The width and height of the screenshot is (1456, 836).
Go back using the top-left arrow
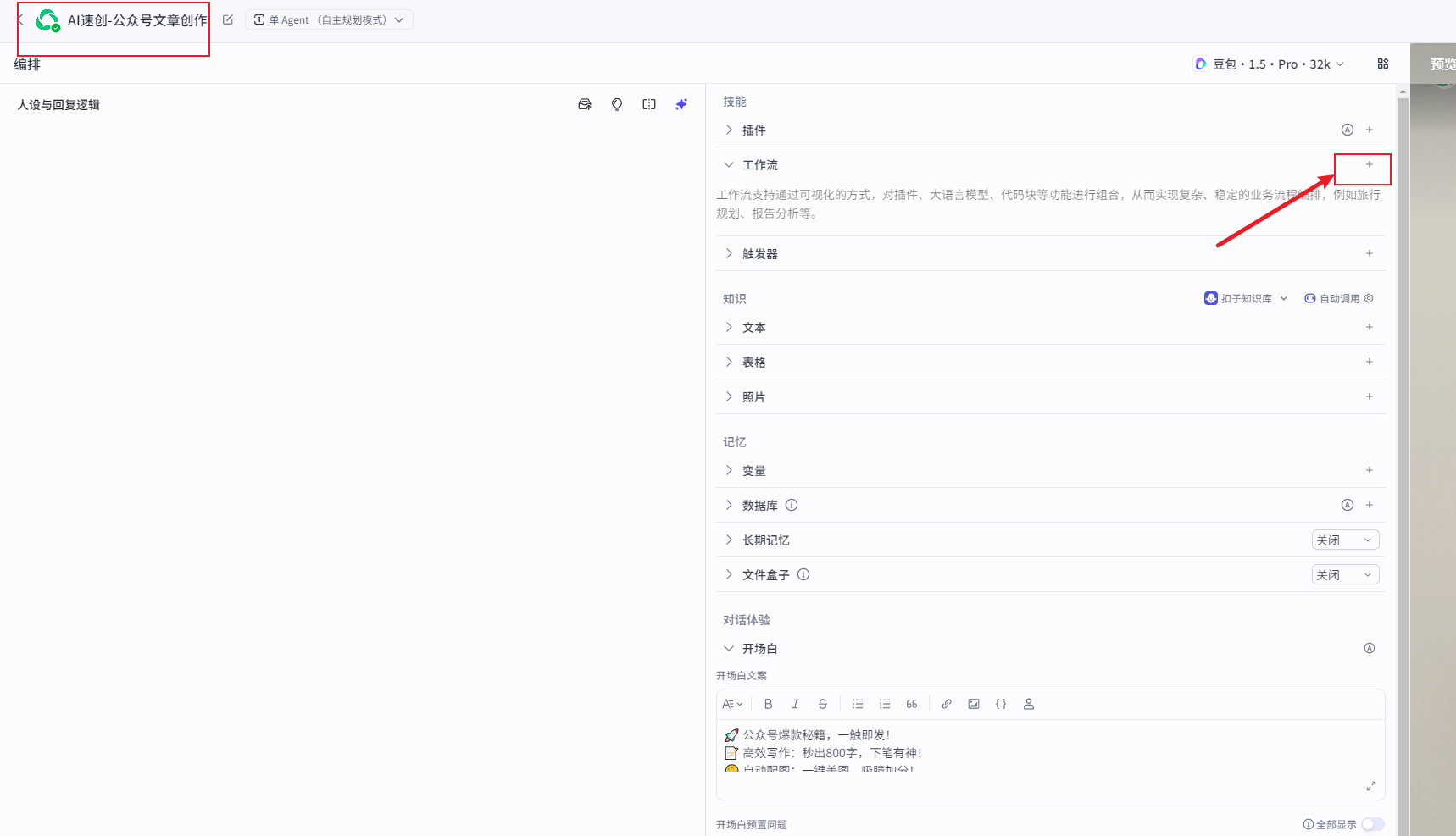tap(20, 19)
